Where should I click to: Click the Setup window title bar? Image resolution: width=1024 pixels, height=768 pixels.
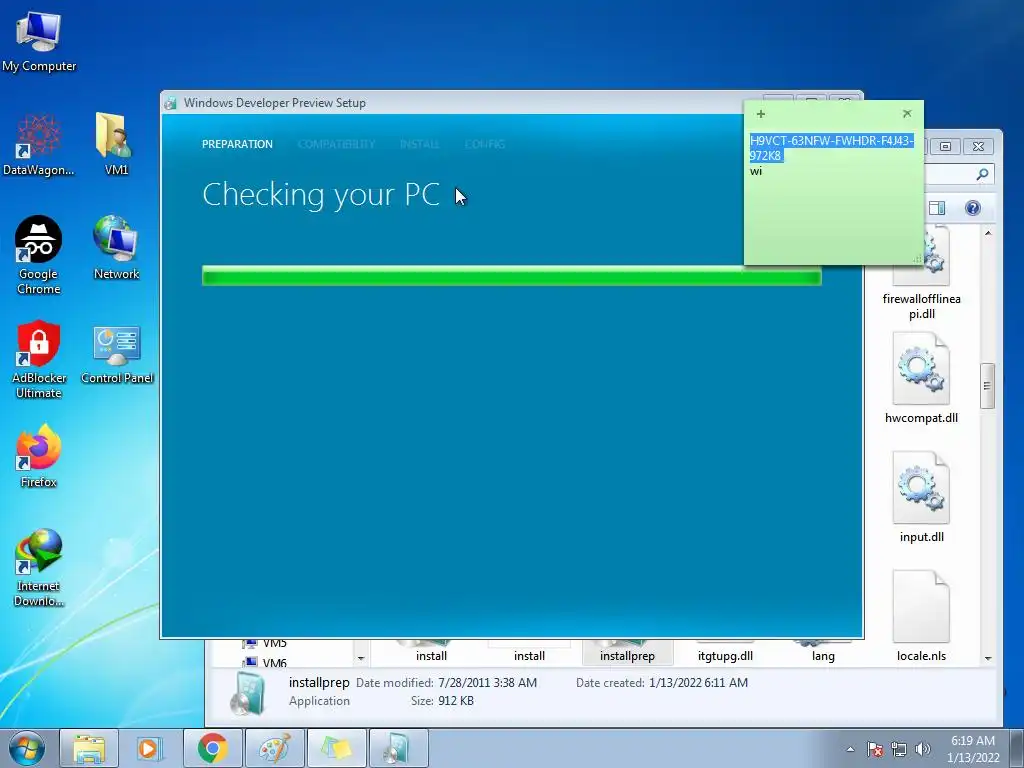pyautogui.click(x=457, y=103)
